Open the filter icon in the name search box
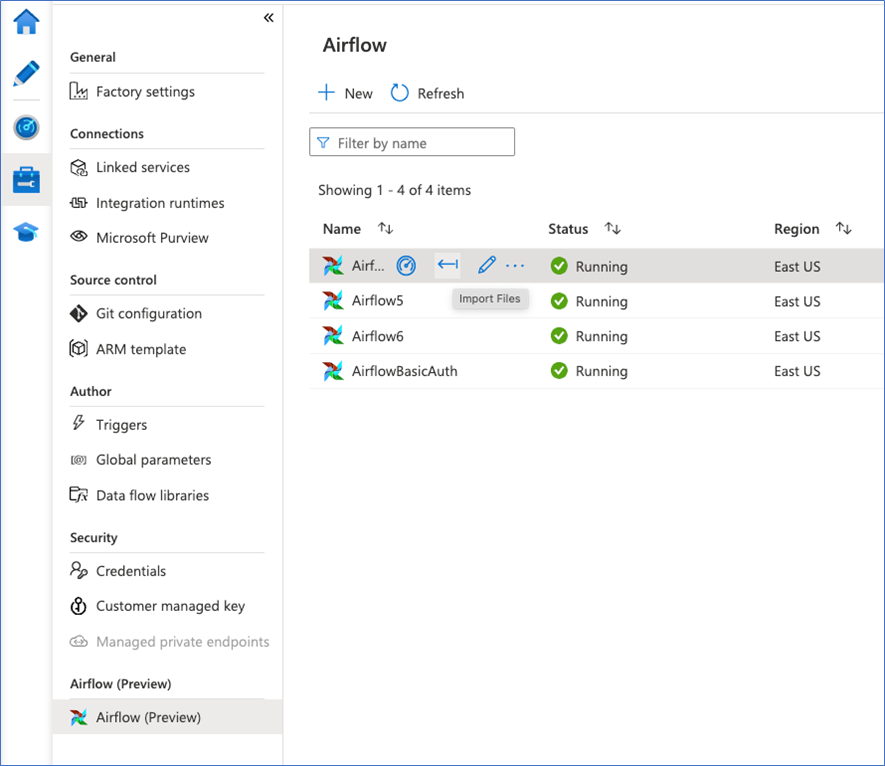 (325, 141)
